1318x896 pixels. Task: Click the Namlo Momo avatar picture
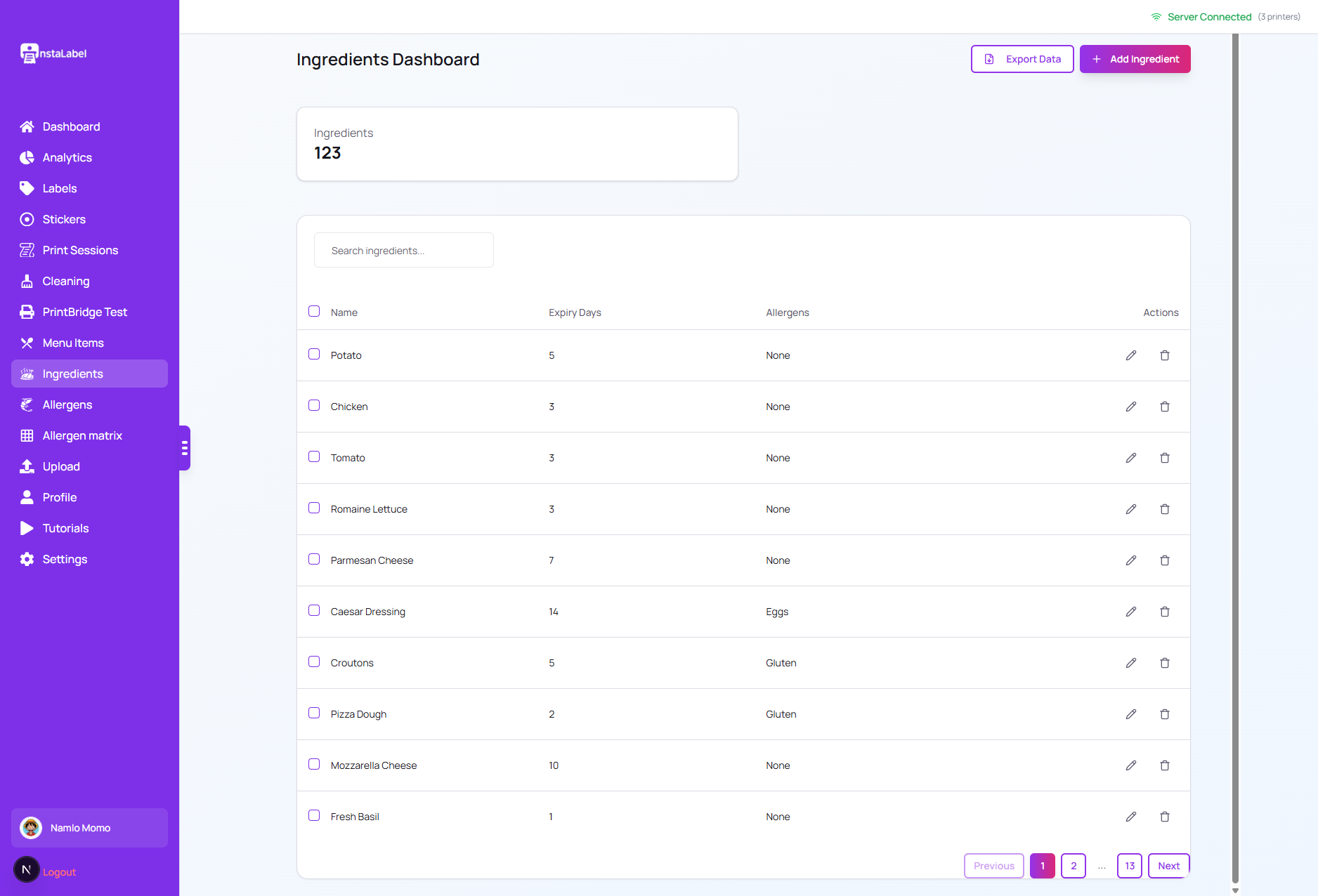click(x=31, y=828)
